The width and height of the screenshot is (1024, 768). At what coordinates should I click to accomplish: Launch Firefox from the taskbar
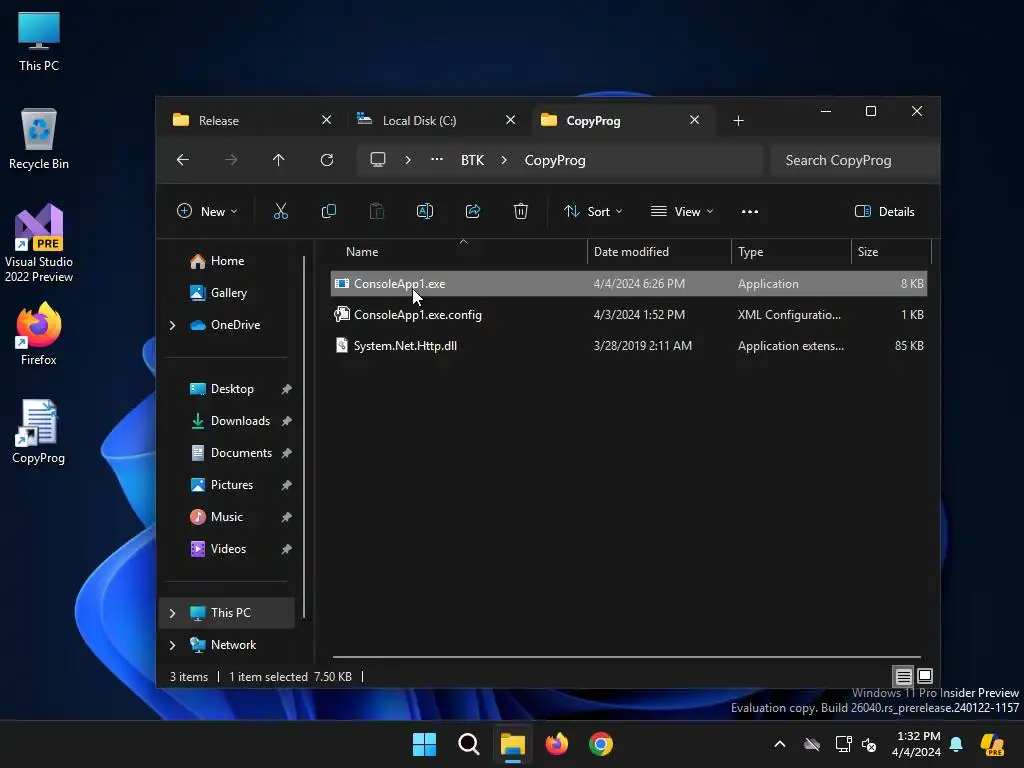[x=556, y=744]
